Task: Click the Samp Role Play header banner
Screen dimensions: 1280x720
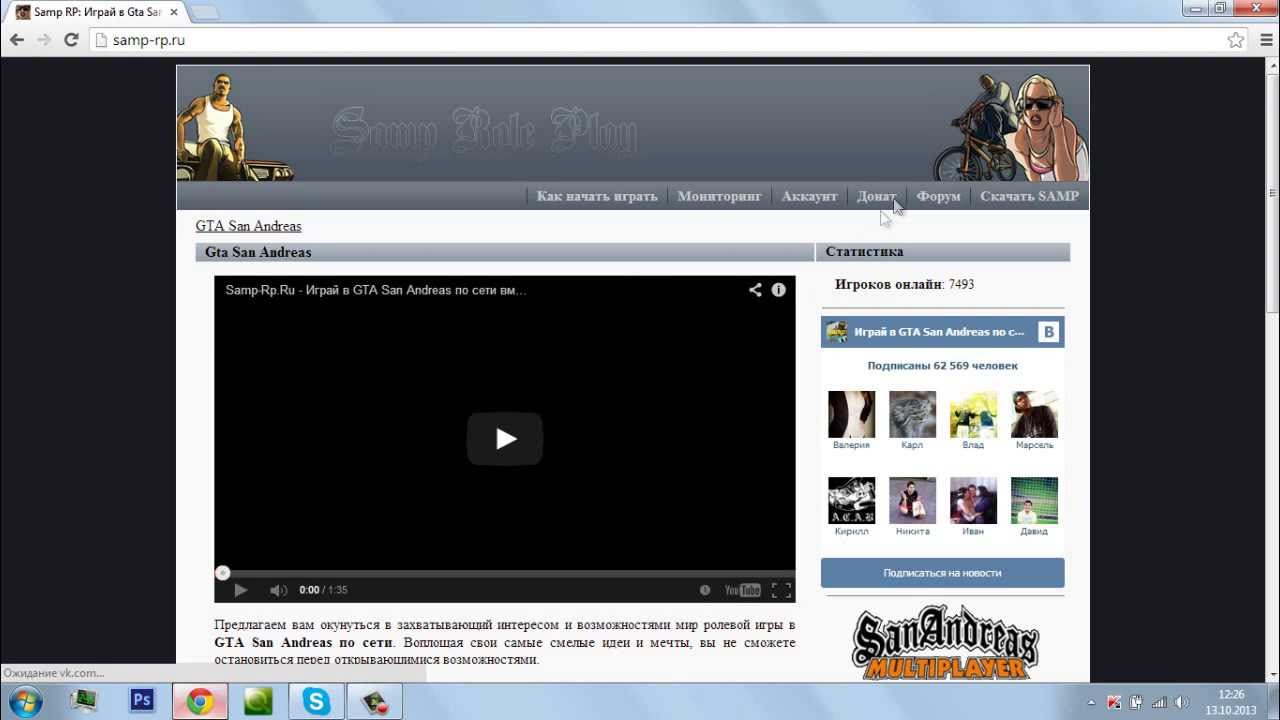Action: click(x=633, y=124)
